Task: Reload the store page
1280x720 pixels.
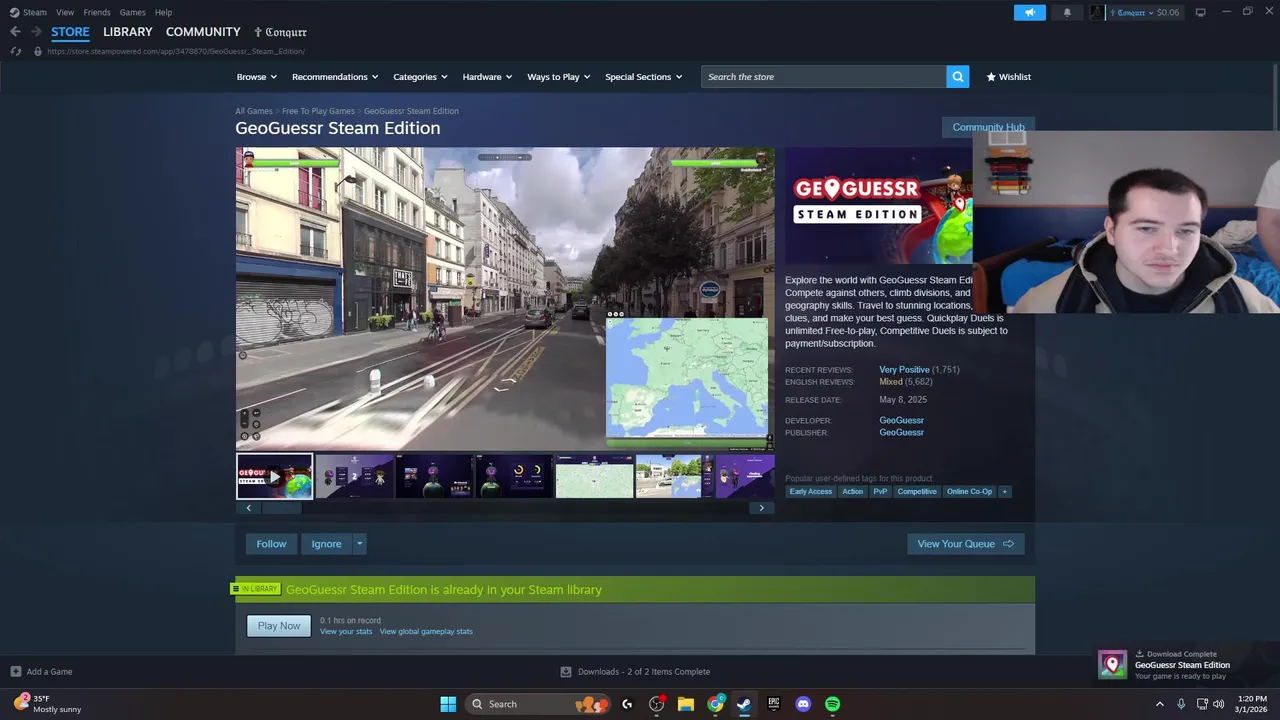Action: (x=15, y=51)
